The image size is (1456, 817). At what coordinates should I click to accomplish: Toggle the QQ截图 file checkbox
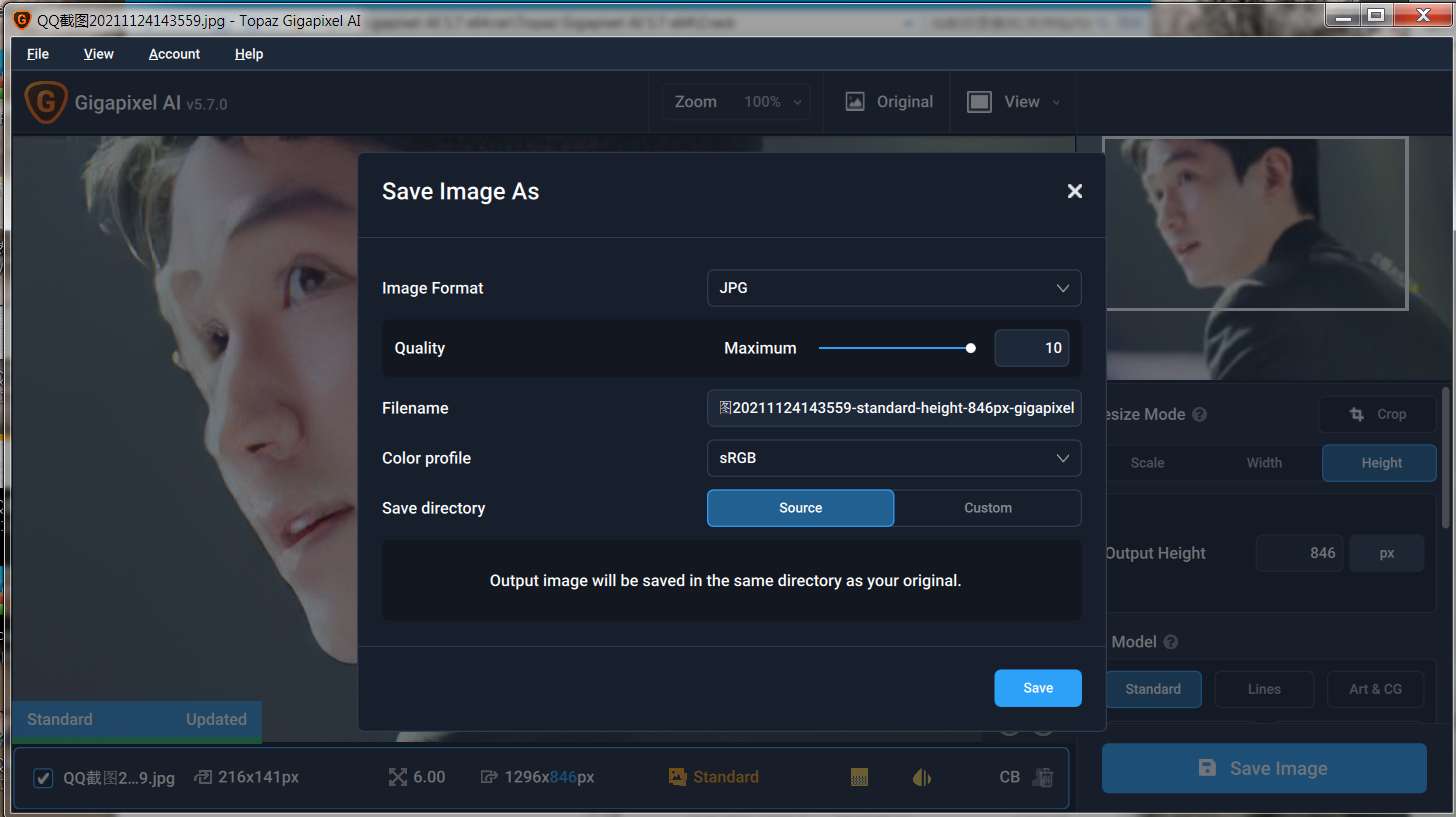pos(43,777)
